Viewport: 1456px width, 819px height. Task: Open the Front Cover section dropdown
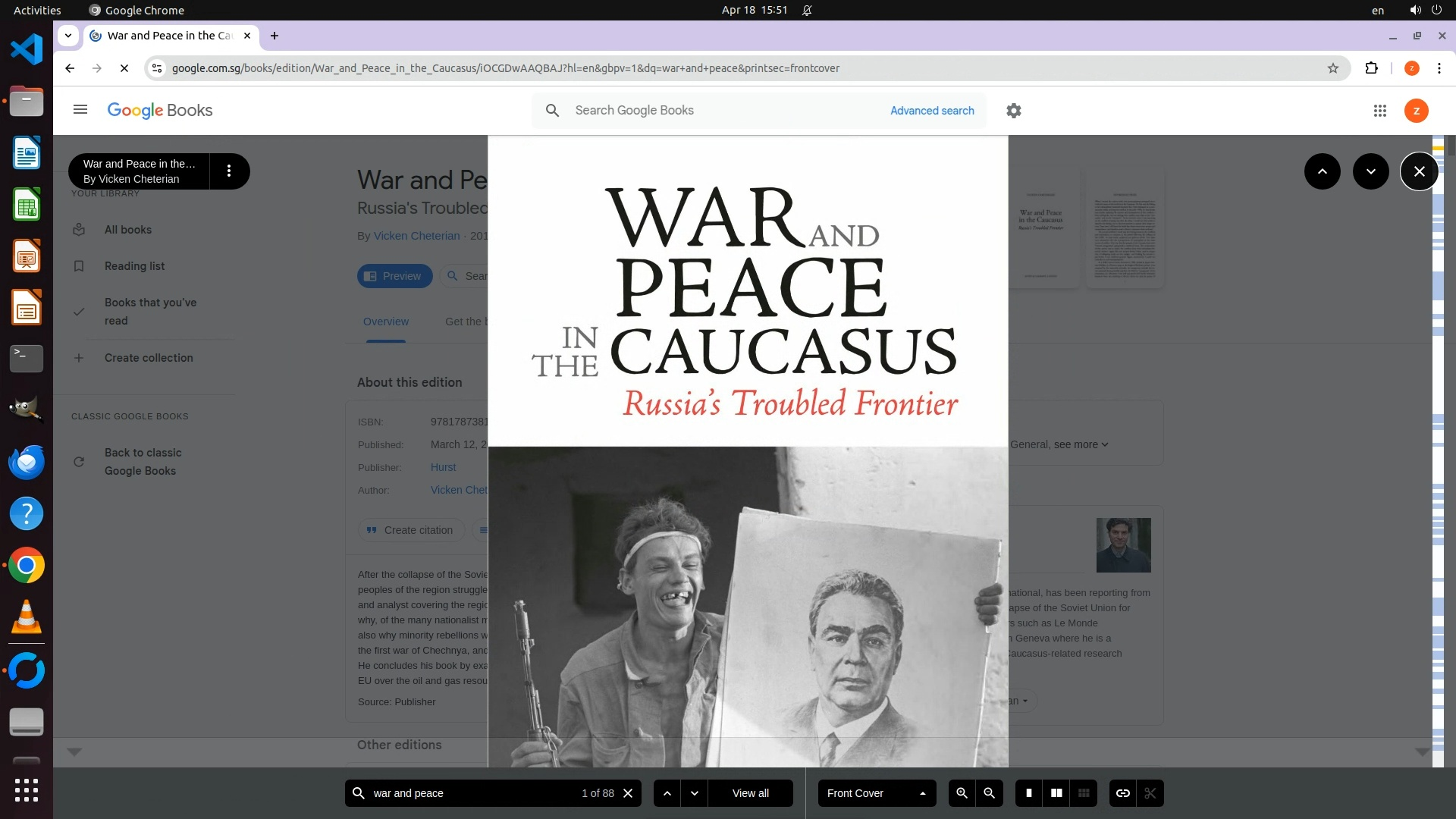coord(877,793)
